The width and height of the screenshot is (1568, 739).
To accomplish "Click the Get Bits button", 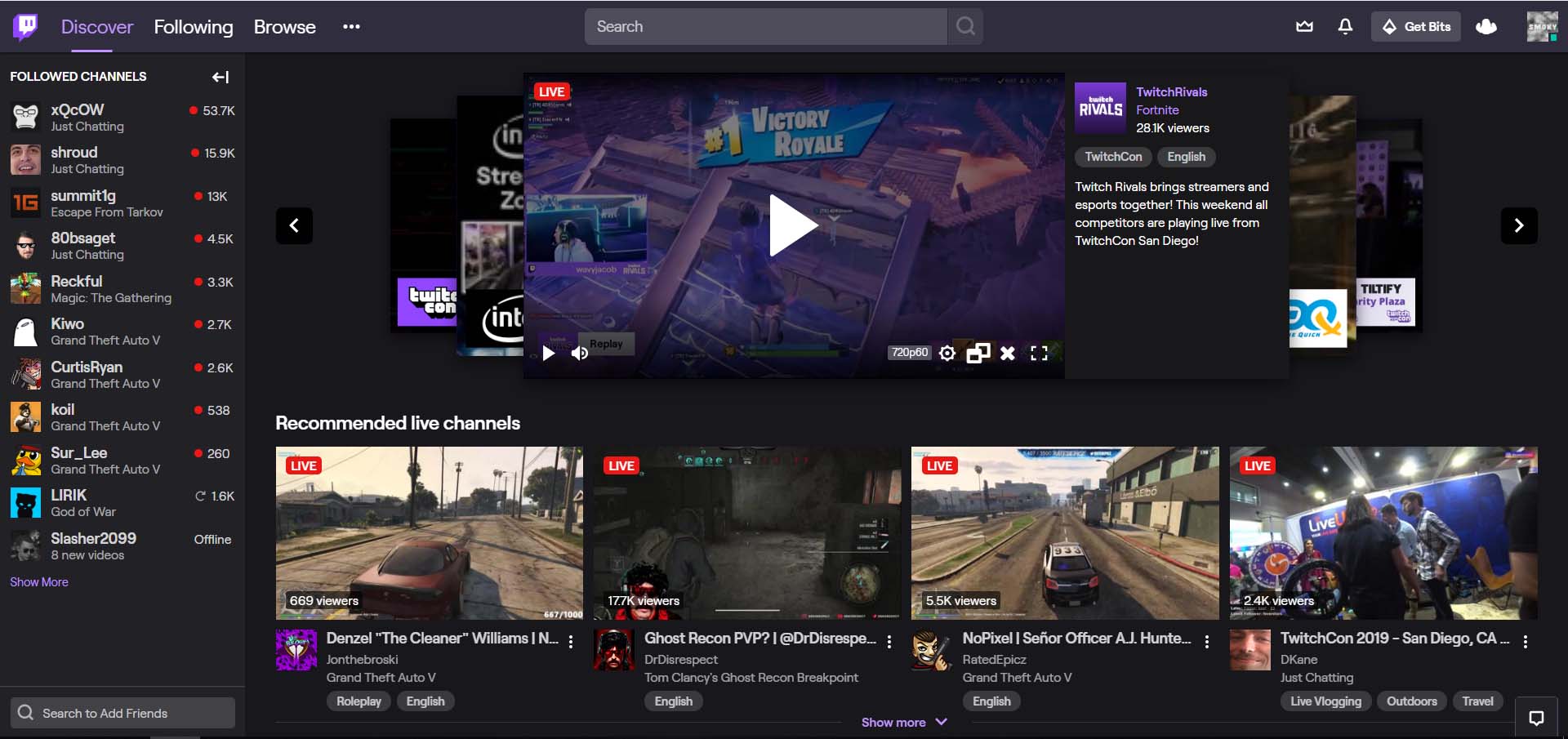I will (1415, 26).
